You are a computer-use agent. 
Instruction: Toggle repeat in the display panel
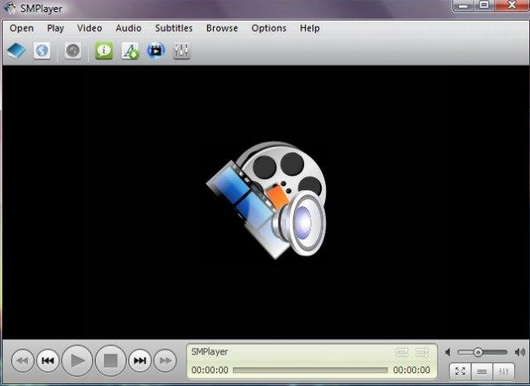pyautogui.click(x=402, y=353)
